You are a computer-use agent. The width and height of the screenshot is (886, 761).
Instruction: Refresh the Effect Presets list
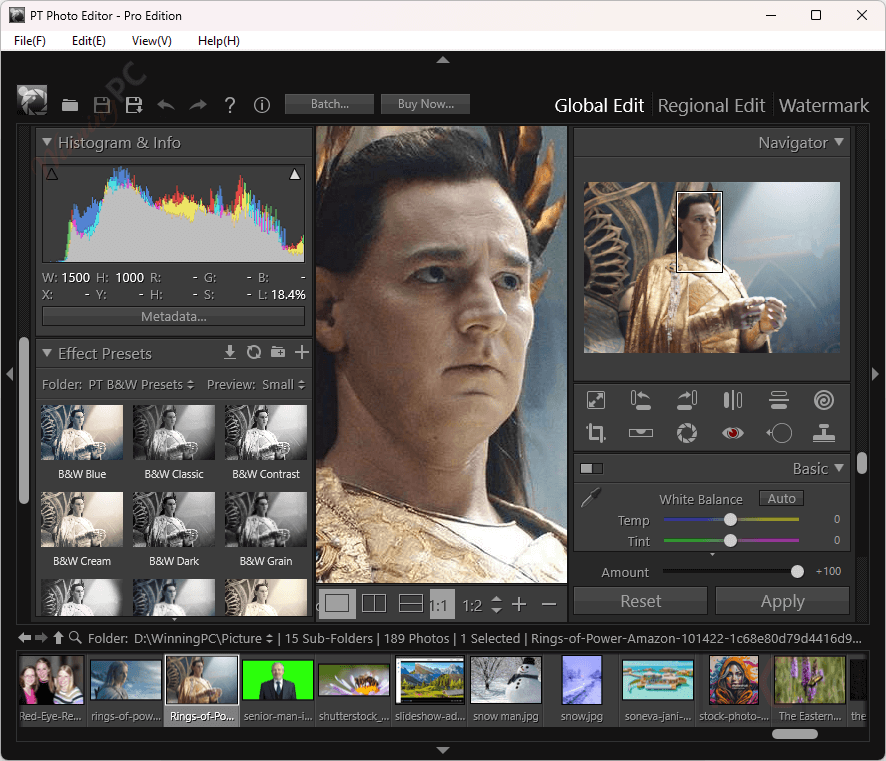pos(254,353)
